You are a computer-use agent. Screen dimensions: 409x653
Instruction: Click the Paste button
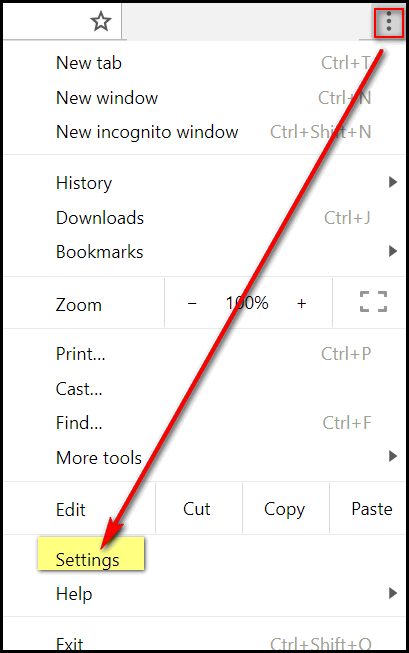[368, 509]
